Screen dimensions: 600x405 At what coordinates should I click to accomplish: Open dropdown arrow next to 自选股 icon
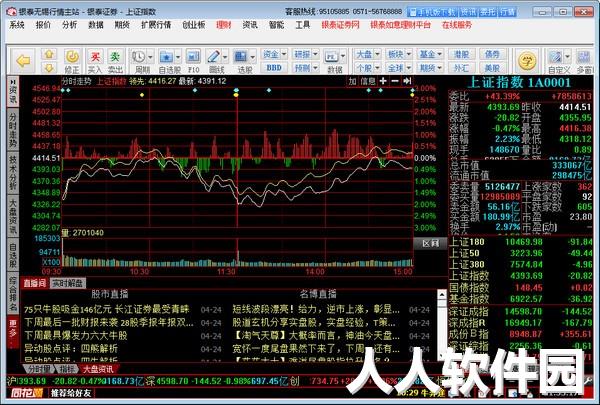[x=178, y=57]
